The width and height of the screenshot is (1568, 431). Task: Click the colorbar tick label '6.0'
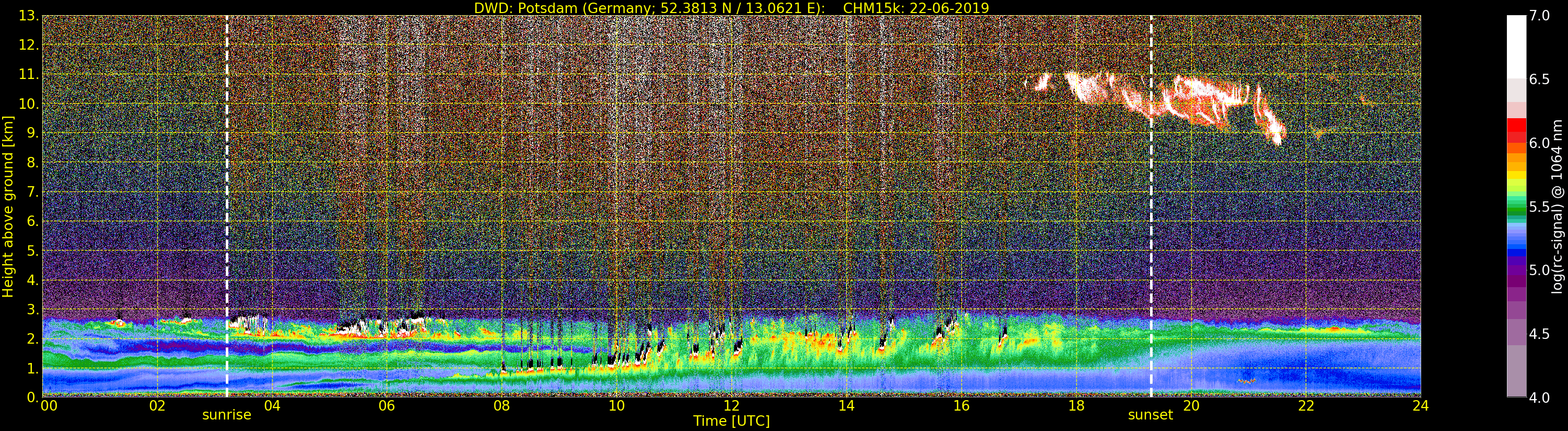coord(1539,143)
